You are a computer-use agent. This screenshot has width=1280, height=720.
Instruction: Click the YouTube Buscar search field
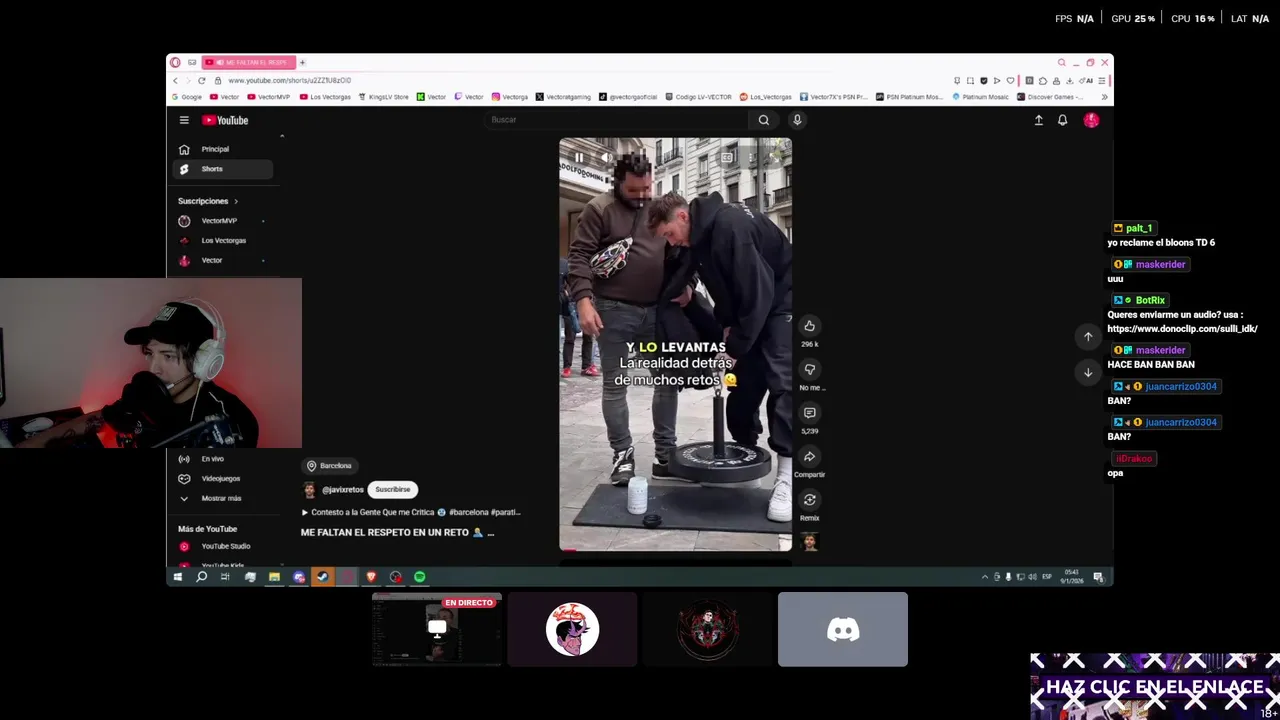pyautogui.click(x=617, y=120)
